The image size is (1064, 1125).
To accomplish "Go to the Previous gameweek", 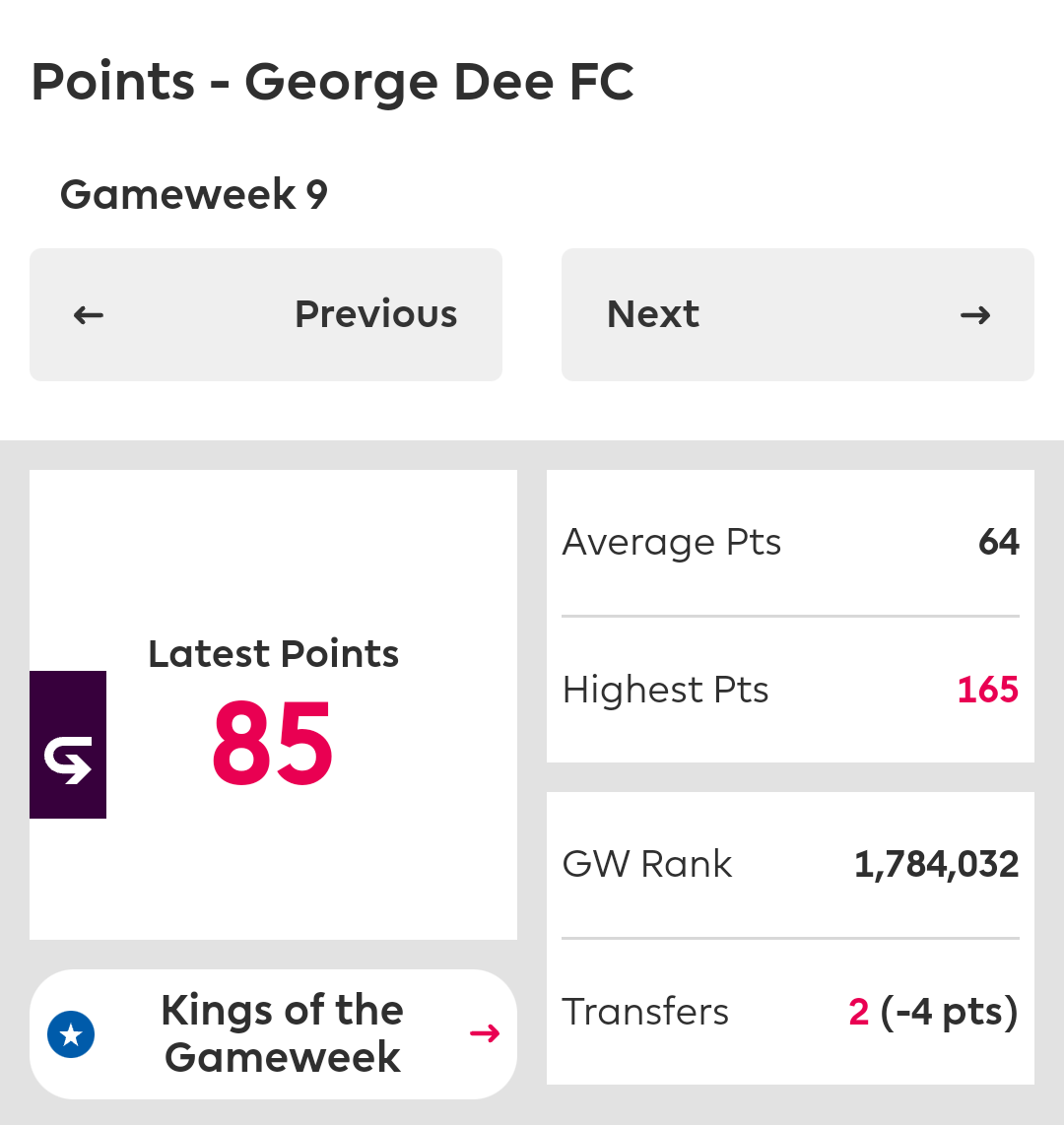I will 266,315.
